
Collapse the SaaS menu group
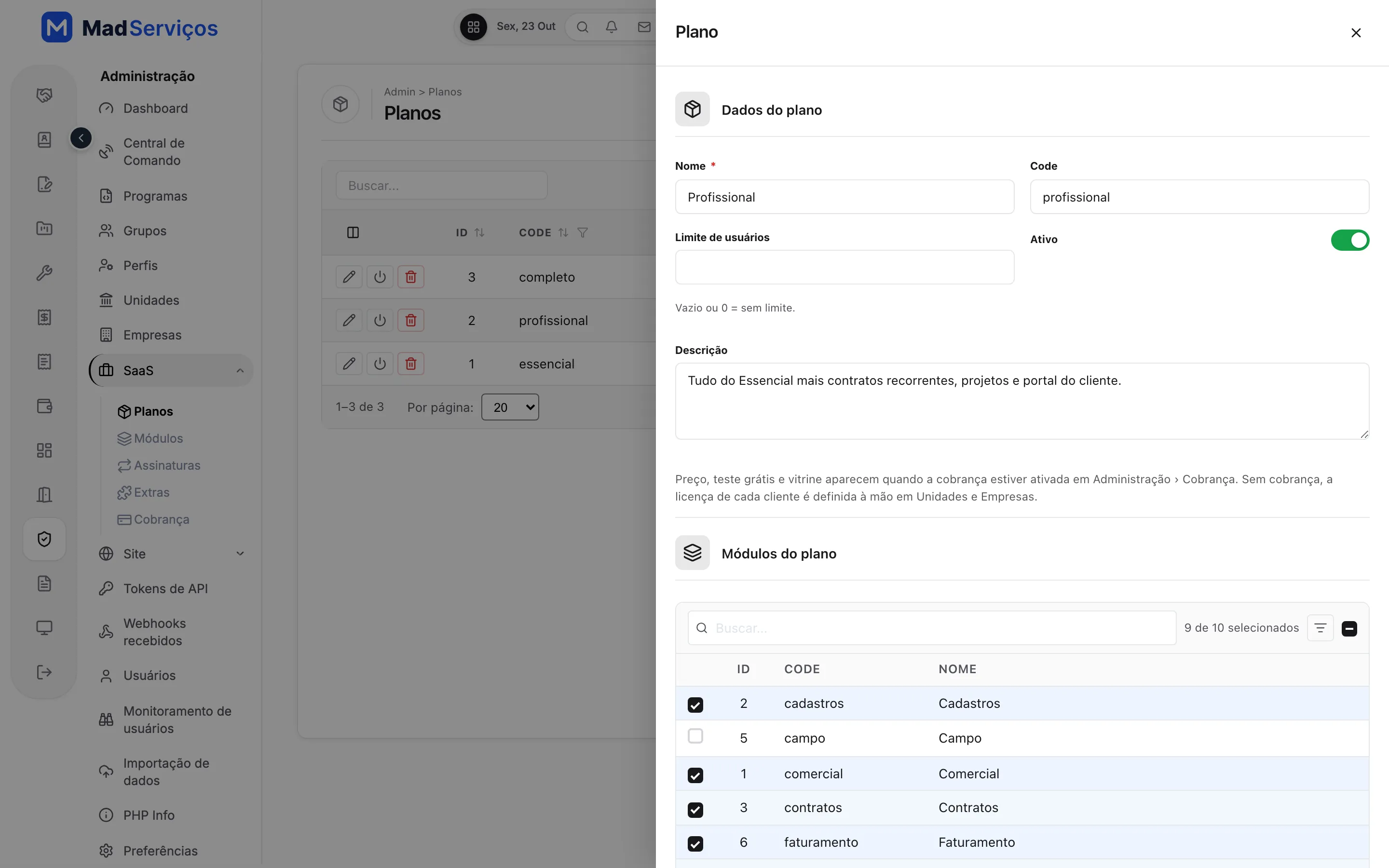click(171, 370)
